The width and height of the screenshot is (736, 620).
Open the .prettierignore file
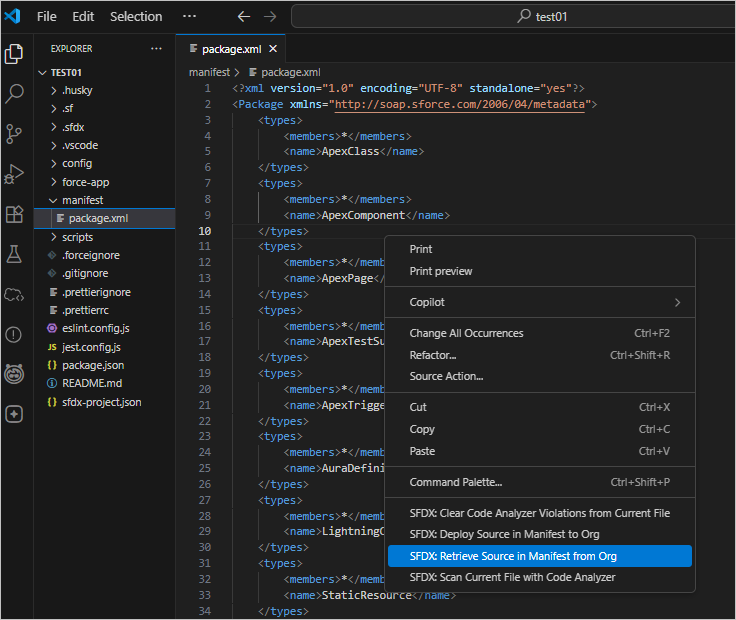pos(104,292)
